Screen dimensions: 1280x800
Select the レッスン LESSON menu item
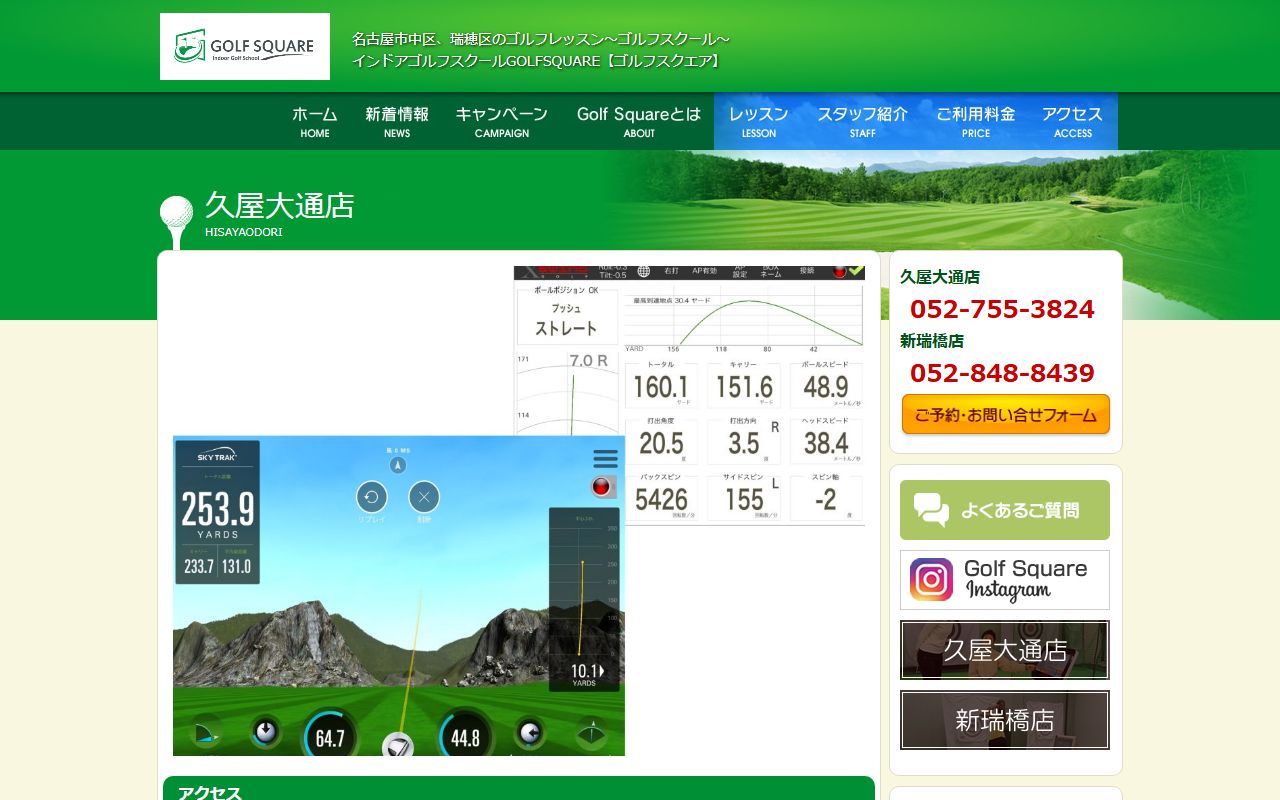tap(759, 122)
